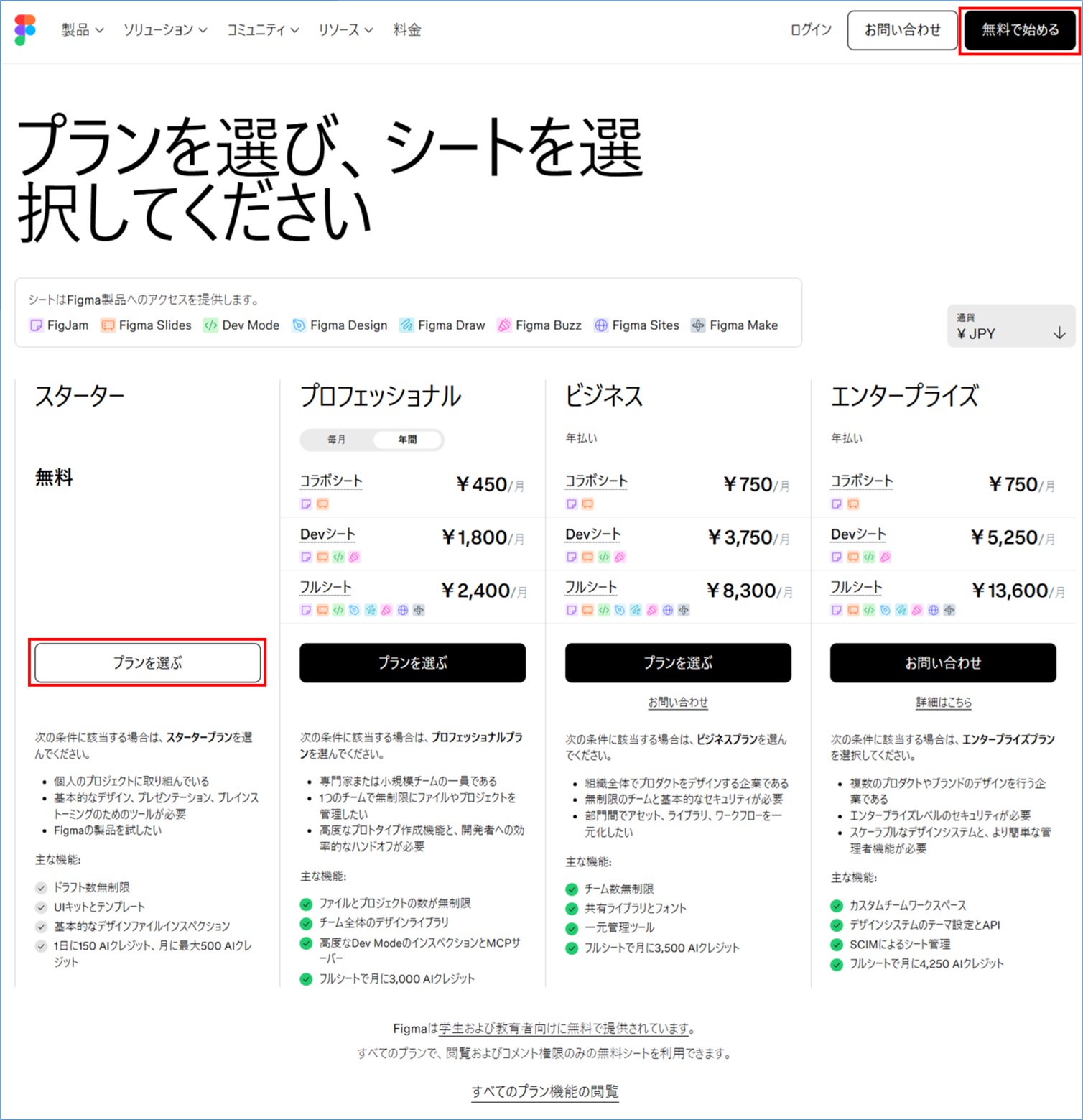Select the プロフェッショナル plan's プランを選ぶ button

point(413,662)
